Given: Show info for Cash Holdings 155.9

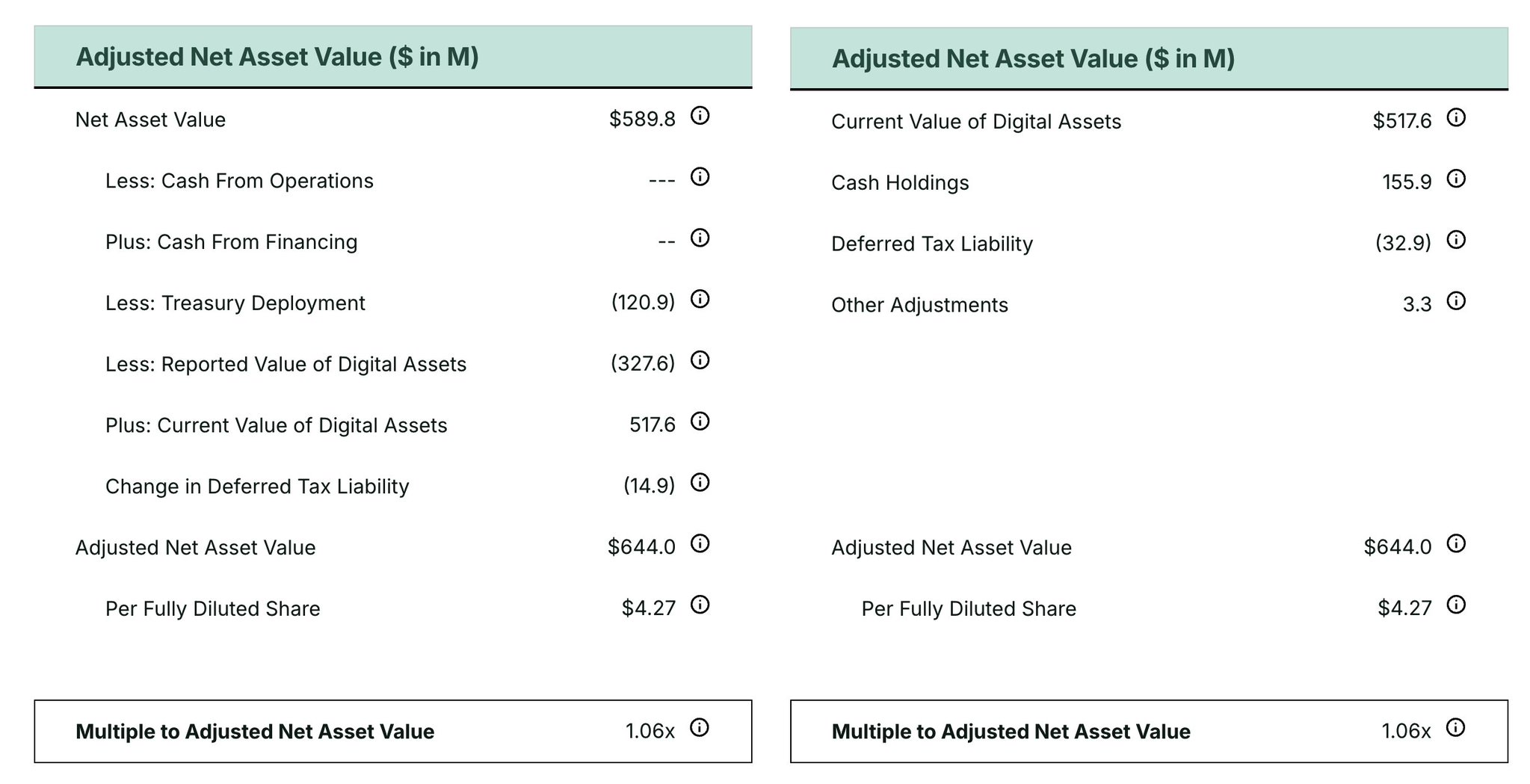Looking at the screenshot, I should point(1456,179).
